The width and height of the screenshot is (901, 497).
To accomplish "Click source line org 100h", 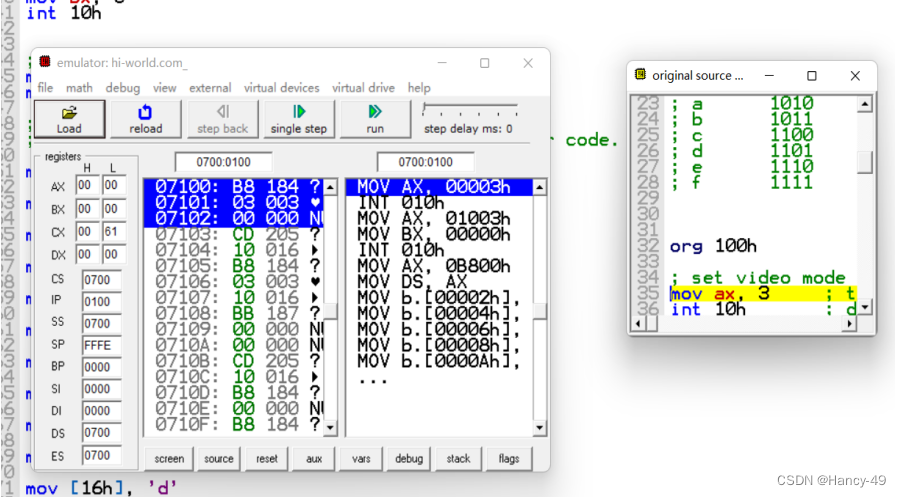I will click(x=713, y=246).
